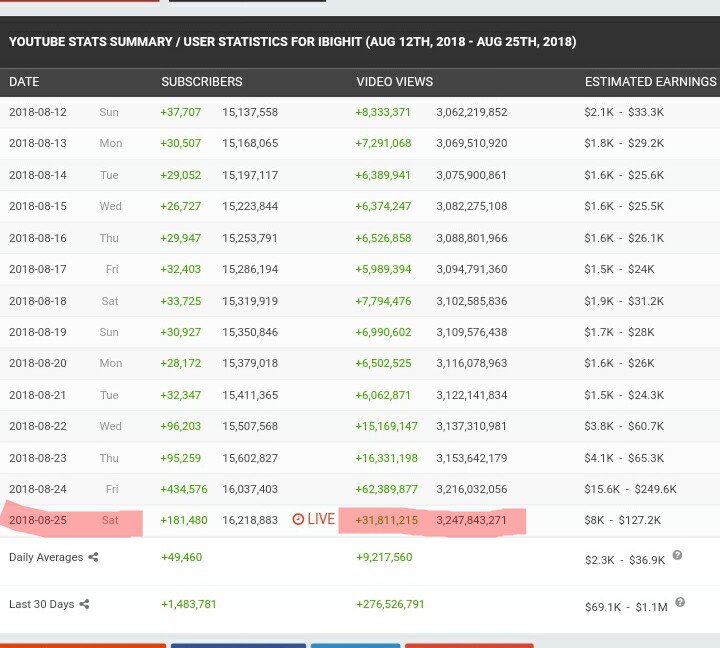720x648 pixels.
Task: Click the ESTIMATED EARNINGS column header
Action: coord(650,82)
